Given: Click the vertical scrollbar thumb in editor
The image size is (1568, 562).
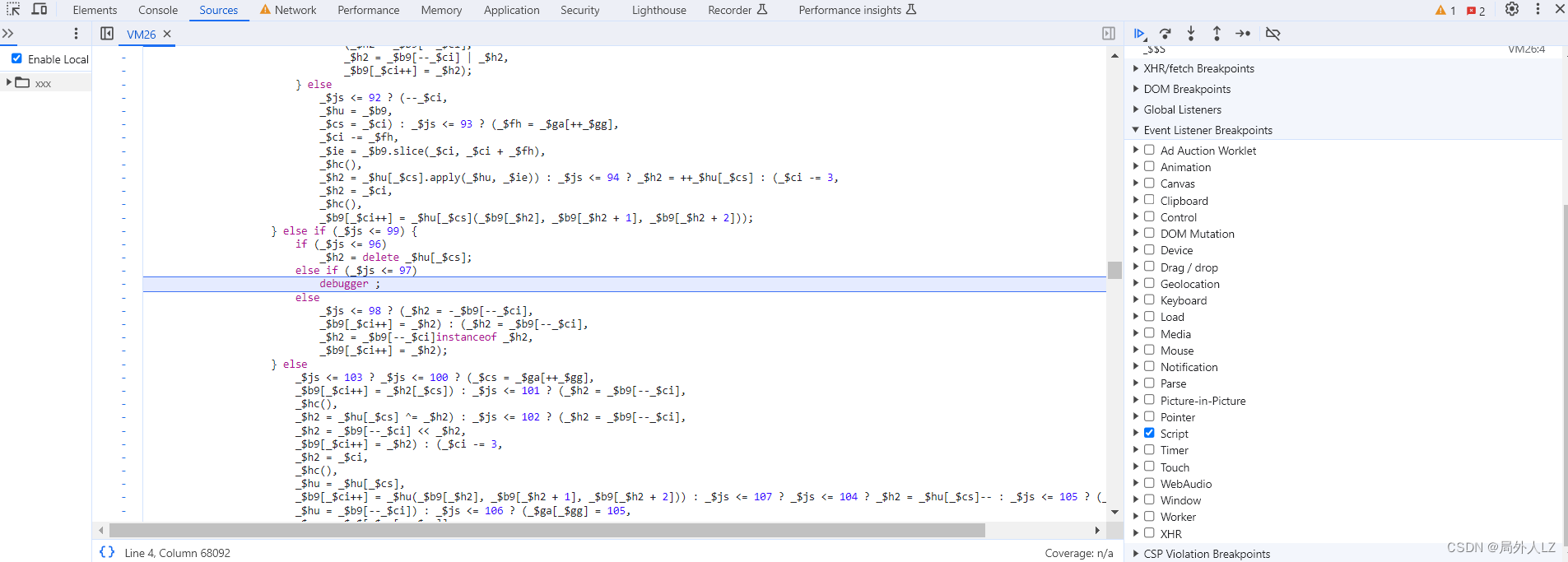Looking at the screenshot, I should click(x=1114, y=270).
